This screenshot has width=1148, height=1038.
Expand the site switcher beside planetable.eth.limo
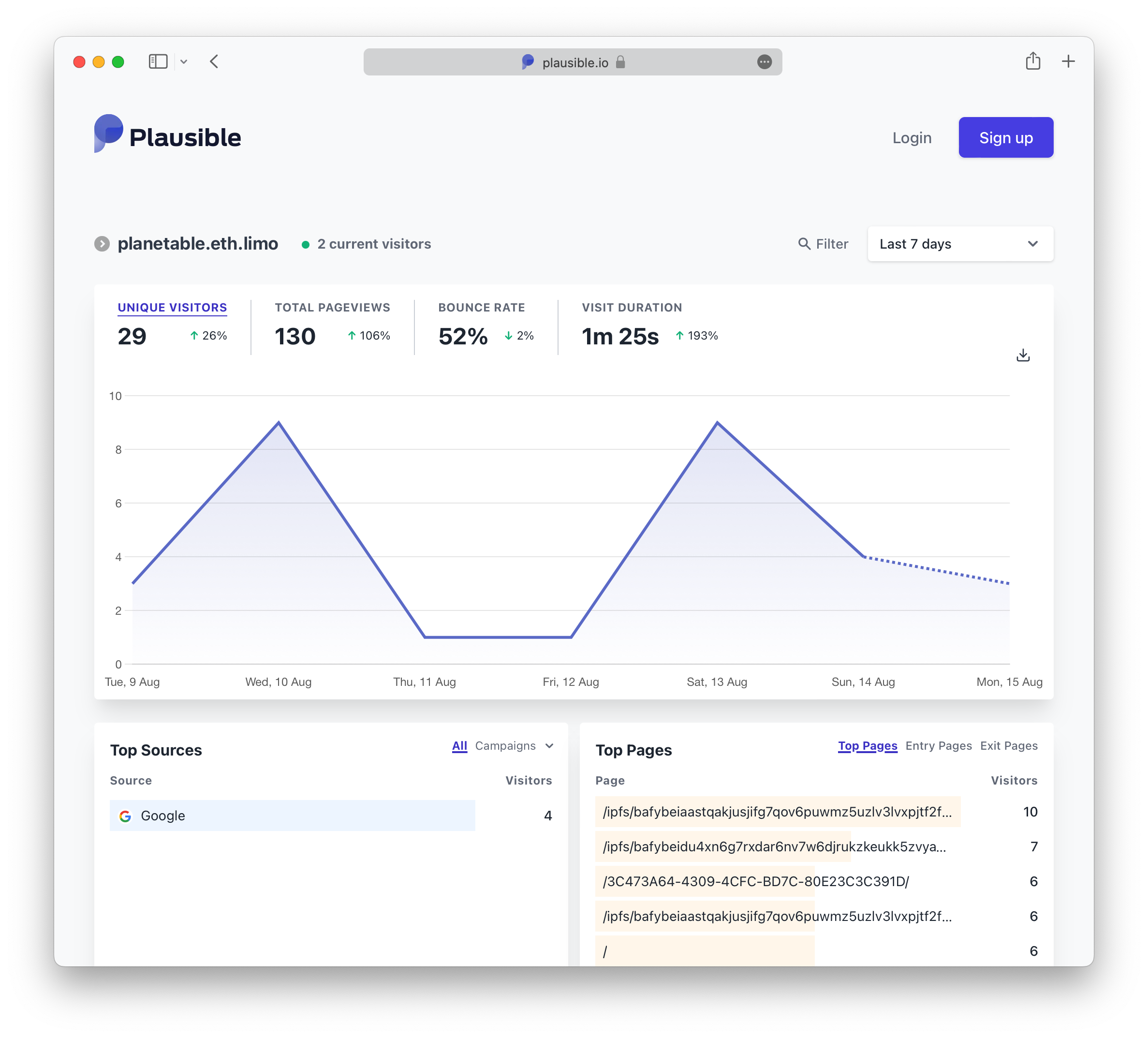102,244
